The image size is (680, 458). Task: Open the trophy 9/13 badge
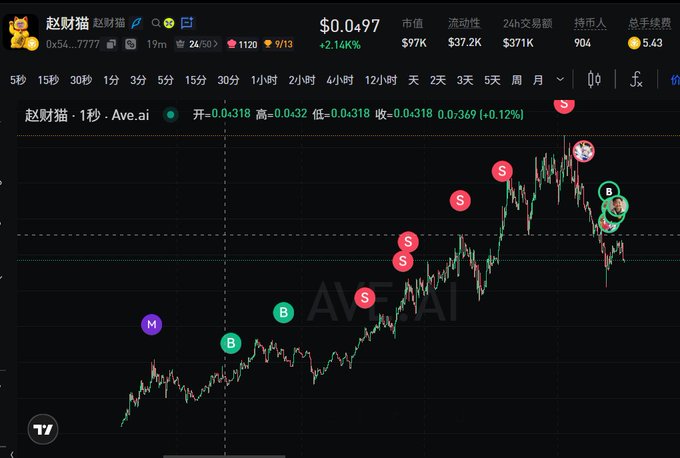[x=278, y=44]
